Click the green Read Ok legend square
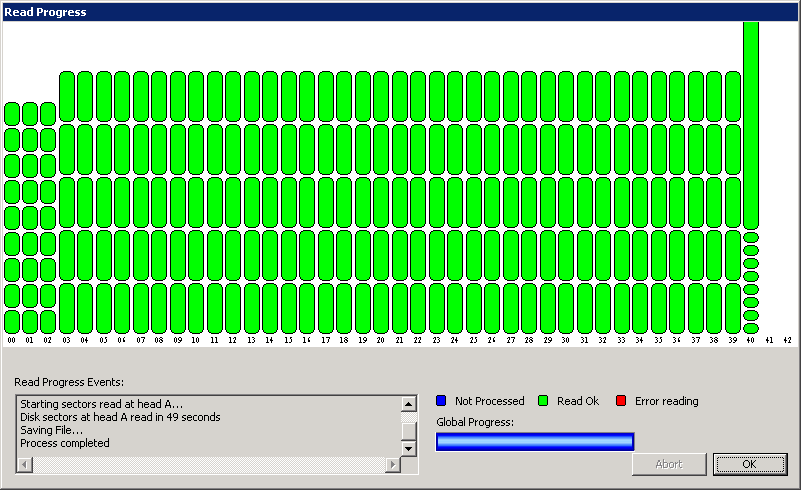The height and width of the screenshot is (490, 801). pyautogui.click(x=543, y=401)
